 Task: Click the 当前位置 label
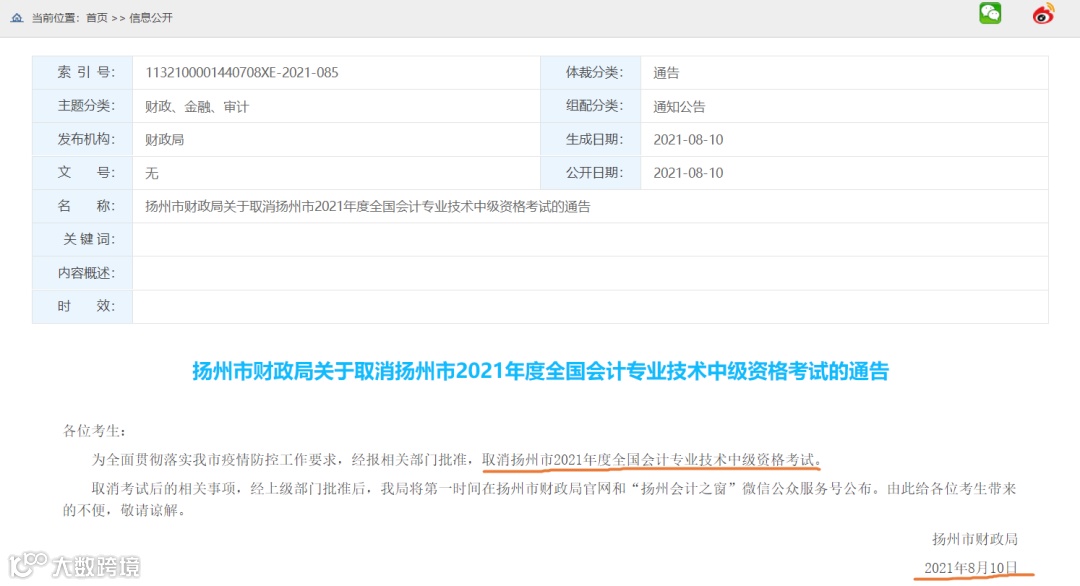point(54,18)
